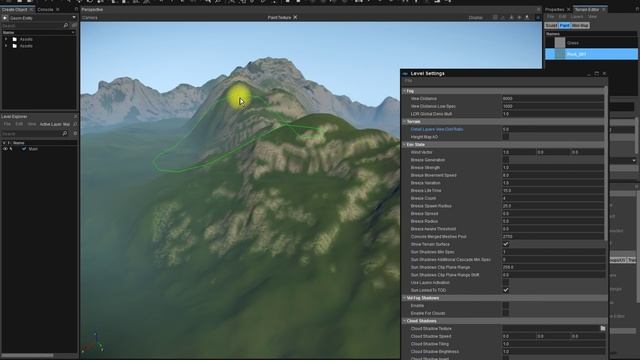640x360 pixels.
Task: Enable Breeze Generation checkbox
Action: pyautogui.click(x=506, y=160)
